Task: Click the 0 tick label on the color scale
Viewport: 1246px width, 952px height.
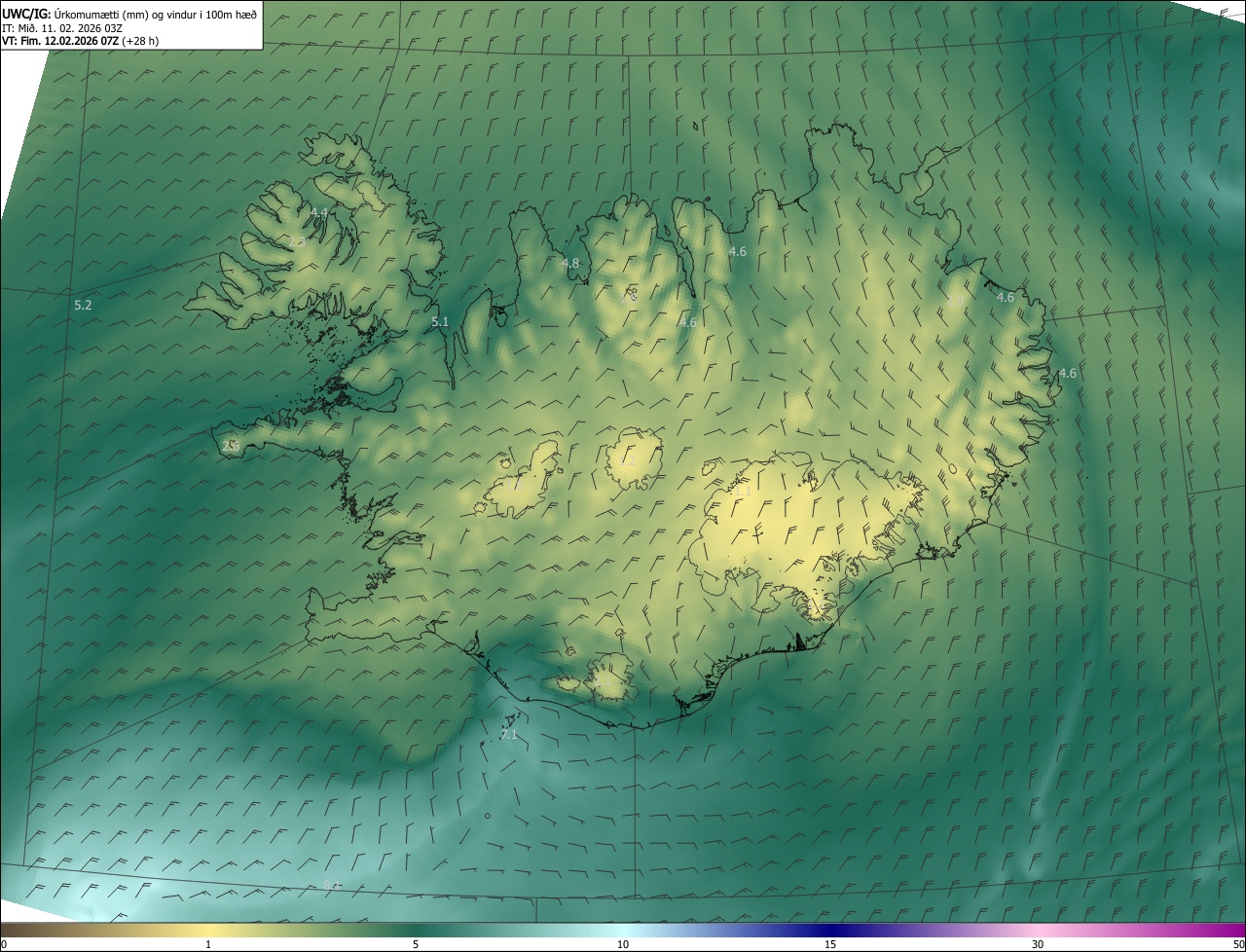Action: pos(4,944)
